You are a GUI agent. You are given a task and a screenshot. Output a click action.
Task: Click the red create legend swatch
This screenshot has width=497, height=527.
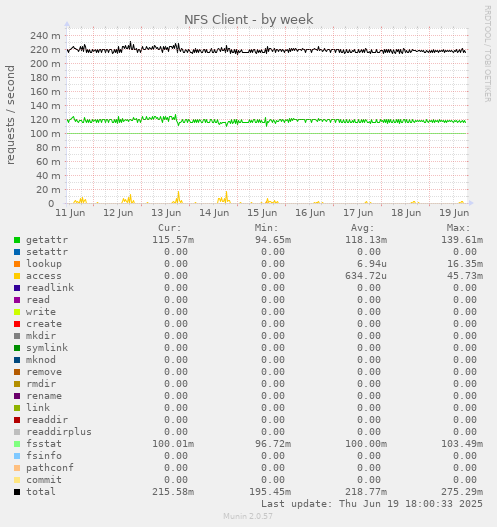click(17, 324)
